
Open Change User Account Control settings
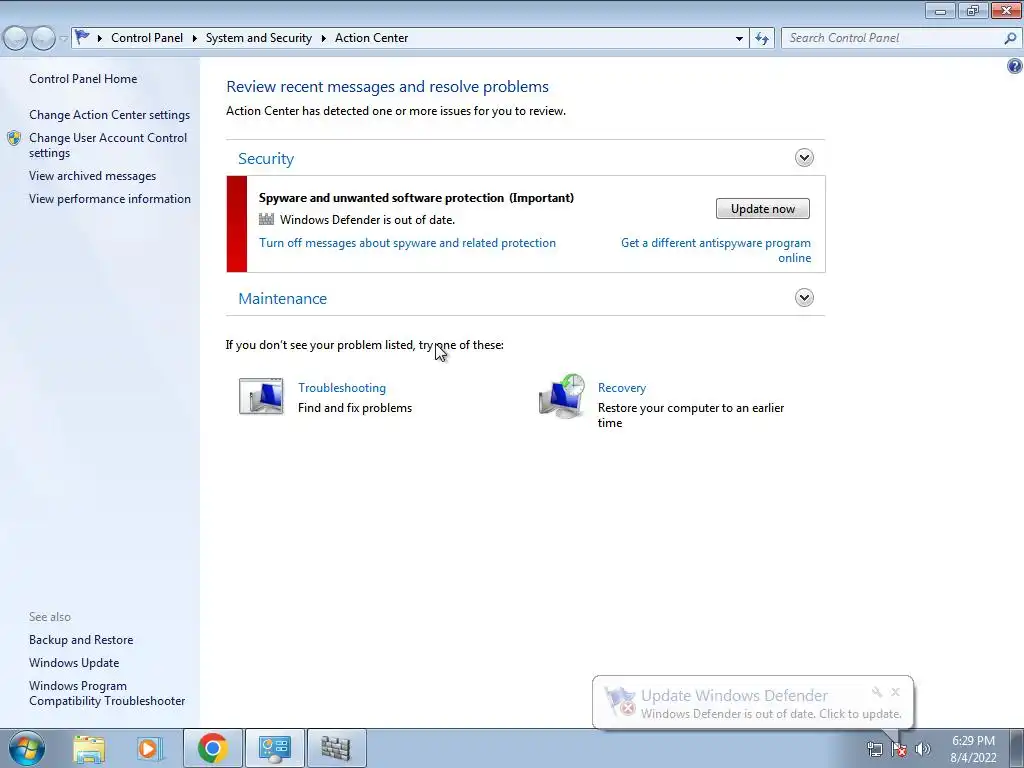108,145
